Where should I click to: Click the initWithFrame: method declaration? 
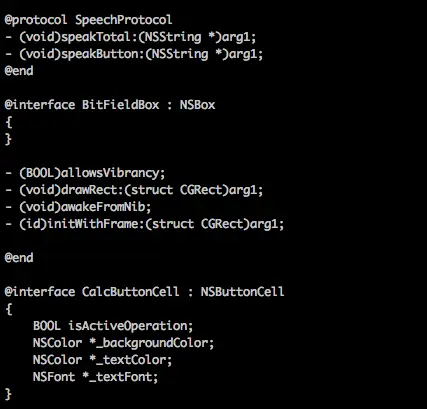tap(144, 224)
